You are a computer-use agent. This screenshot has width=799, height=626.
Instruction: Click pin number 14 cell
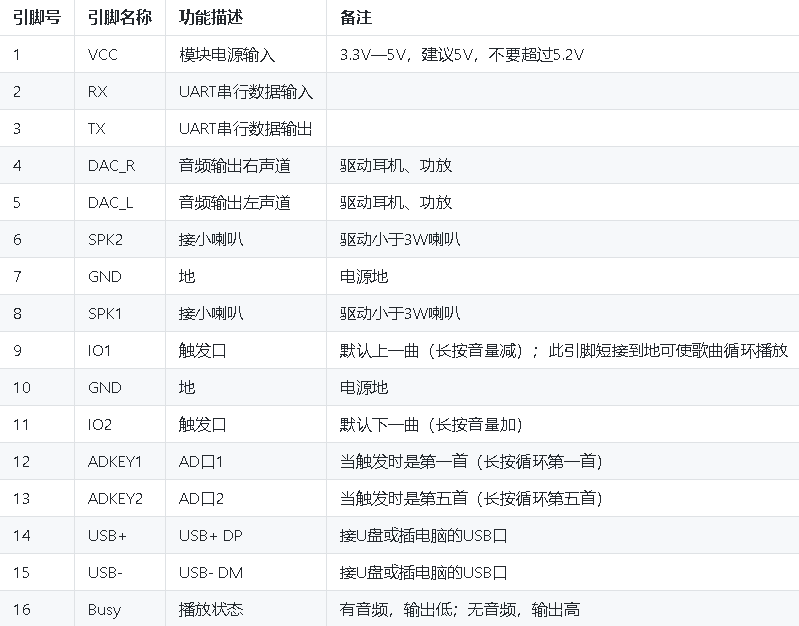(x=22, y=536)
